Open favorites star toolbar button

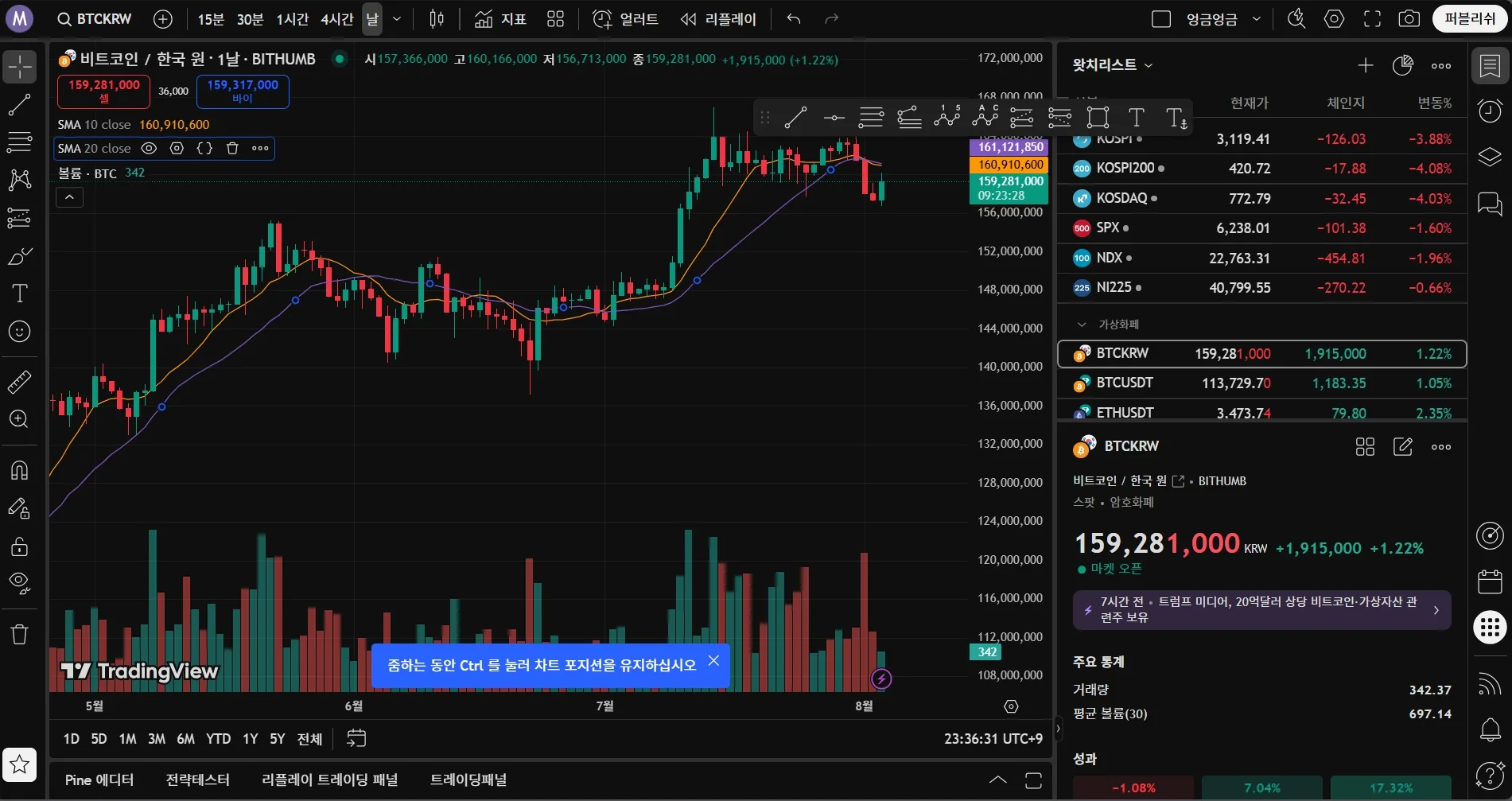click(x=20, y=765)
